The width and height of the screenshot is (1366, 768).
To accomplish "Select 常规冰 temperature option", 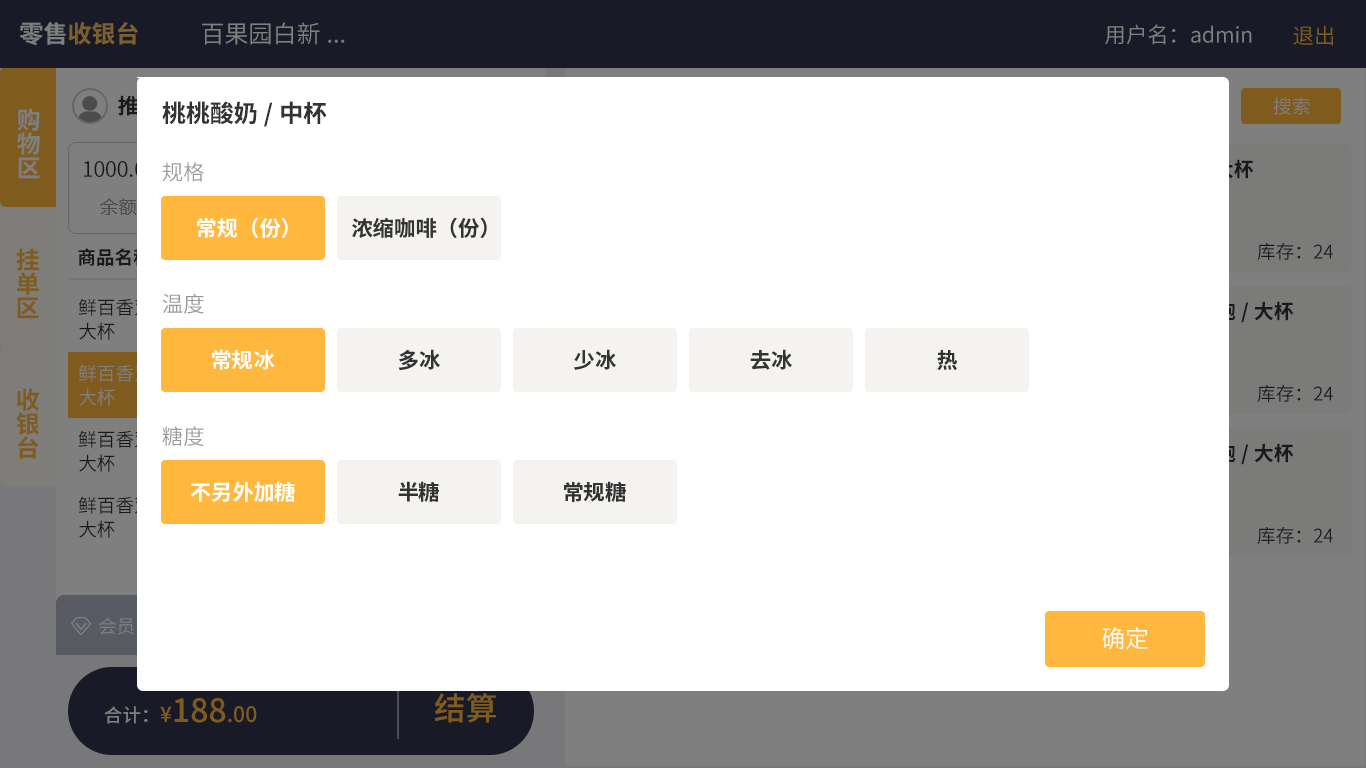I will coord(243,360).
